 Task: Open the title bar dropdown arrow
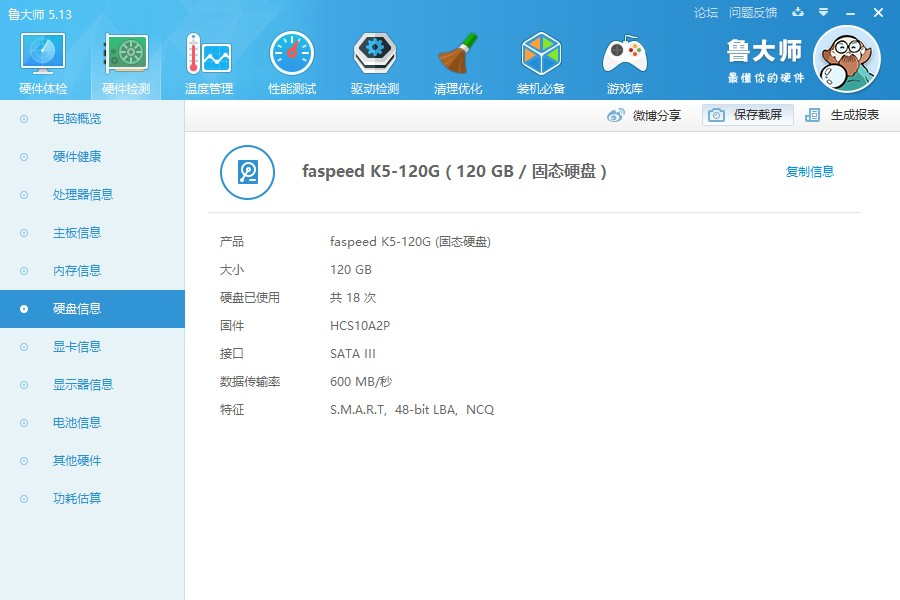pos(824,13)
